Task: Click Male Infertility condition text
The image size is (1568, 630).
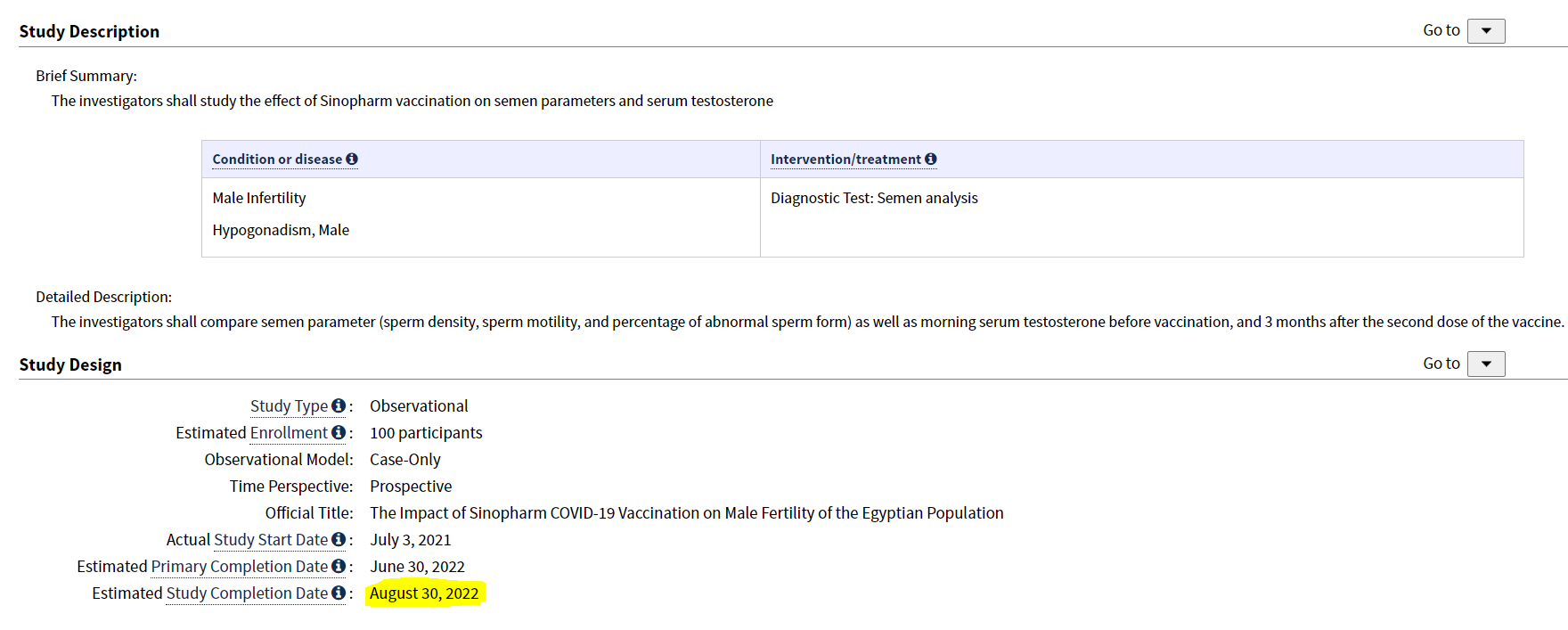Action: pyautogui.click(x=259, y=198)
